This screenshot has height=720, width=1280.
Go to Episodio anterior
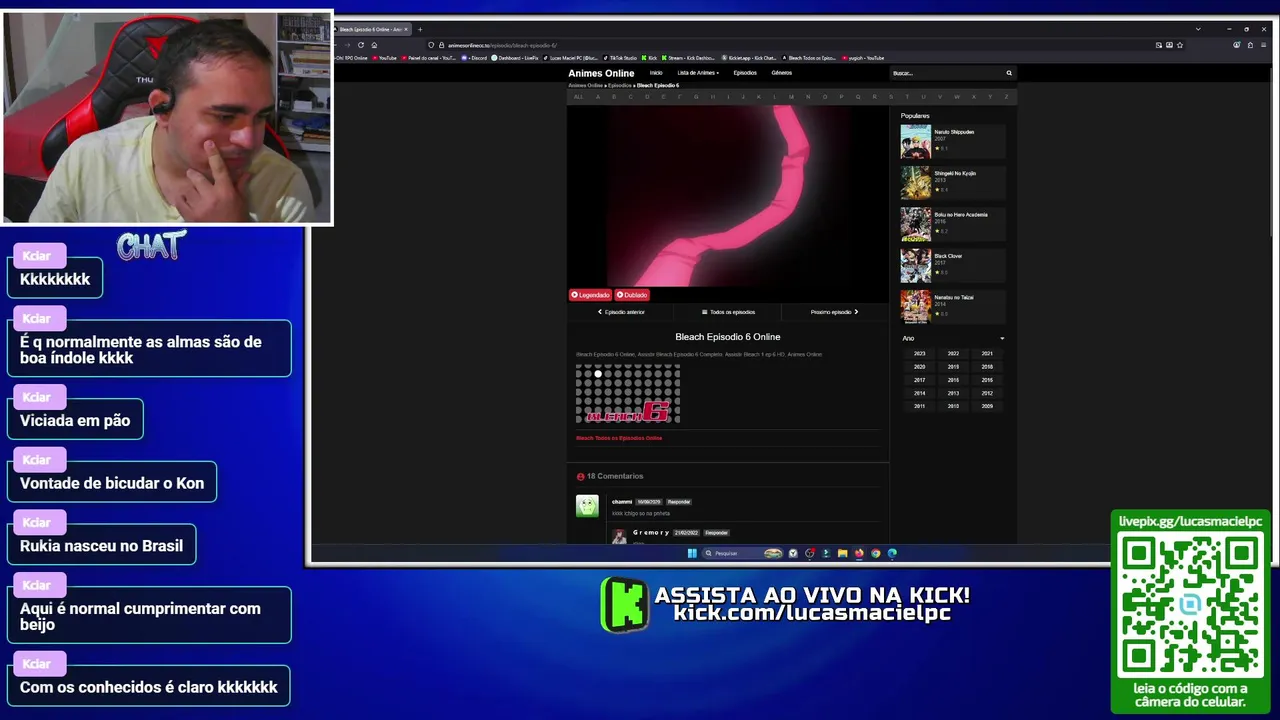click(621, 312)
